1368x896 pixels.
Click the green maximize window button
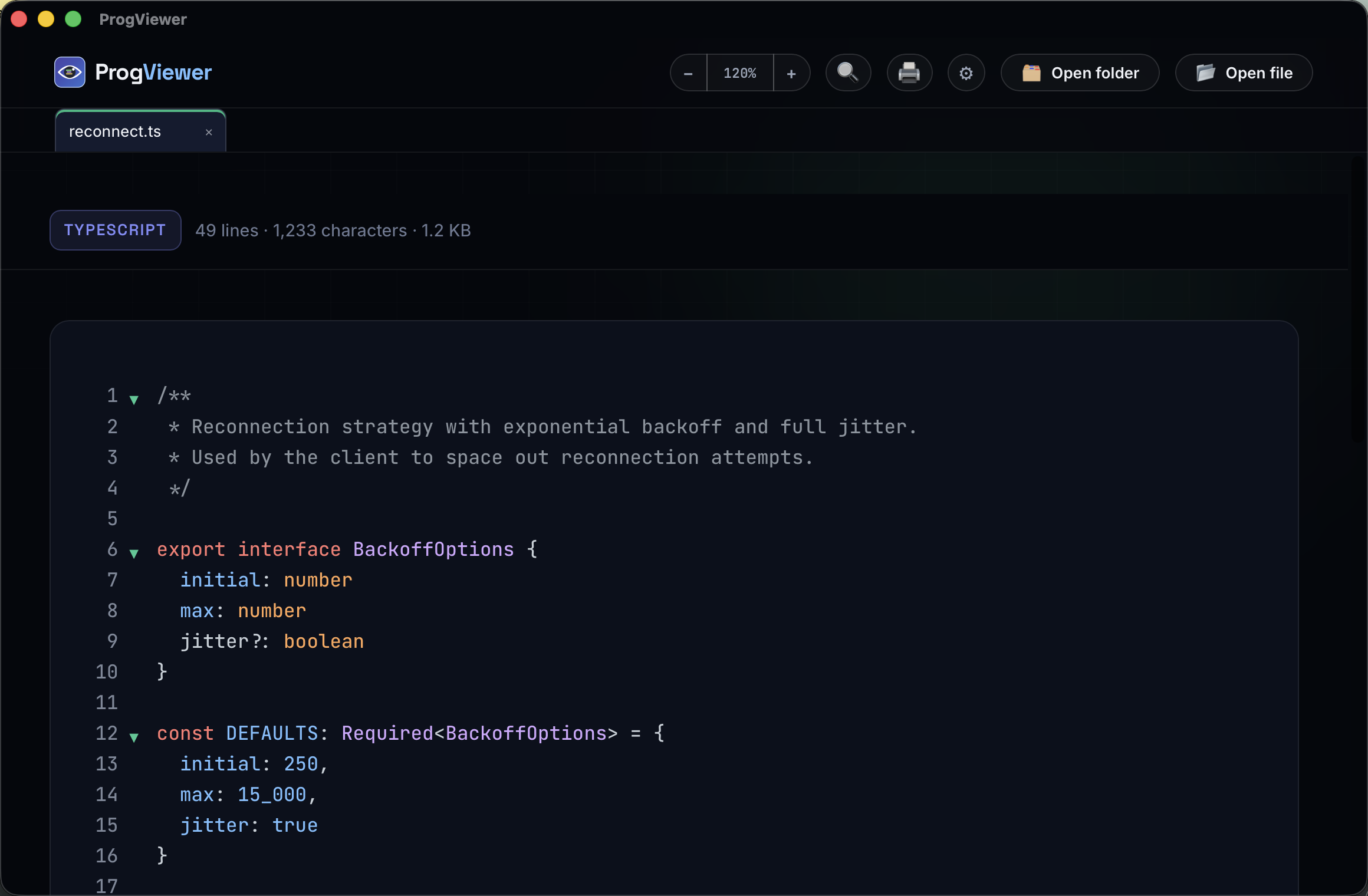click(x=73, y=19)
